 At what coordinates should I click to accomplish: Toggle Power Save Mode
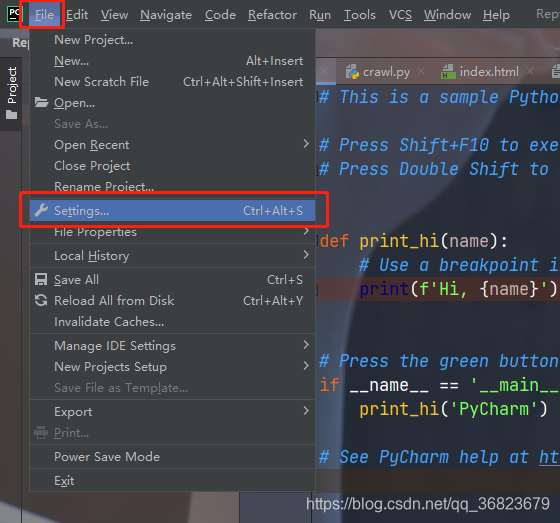coord(172,457)
